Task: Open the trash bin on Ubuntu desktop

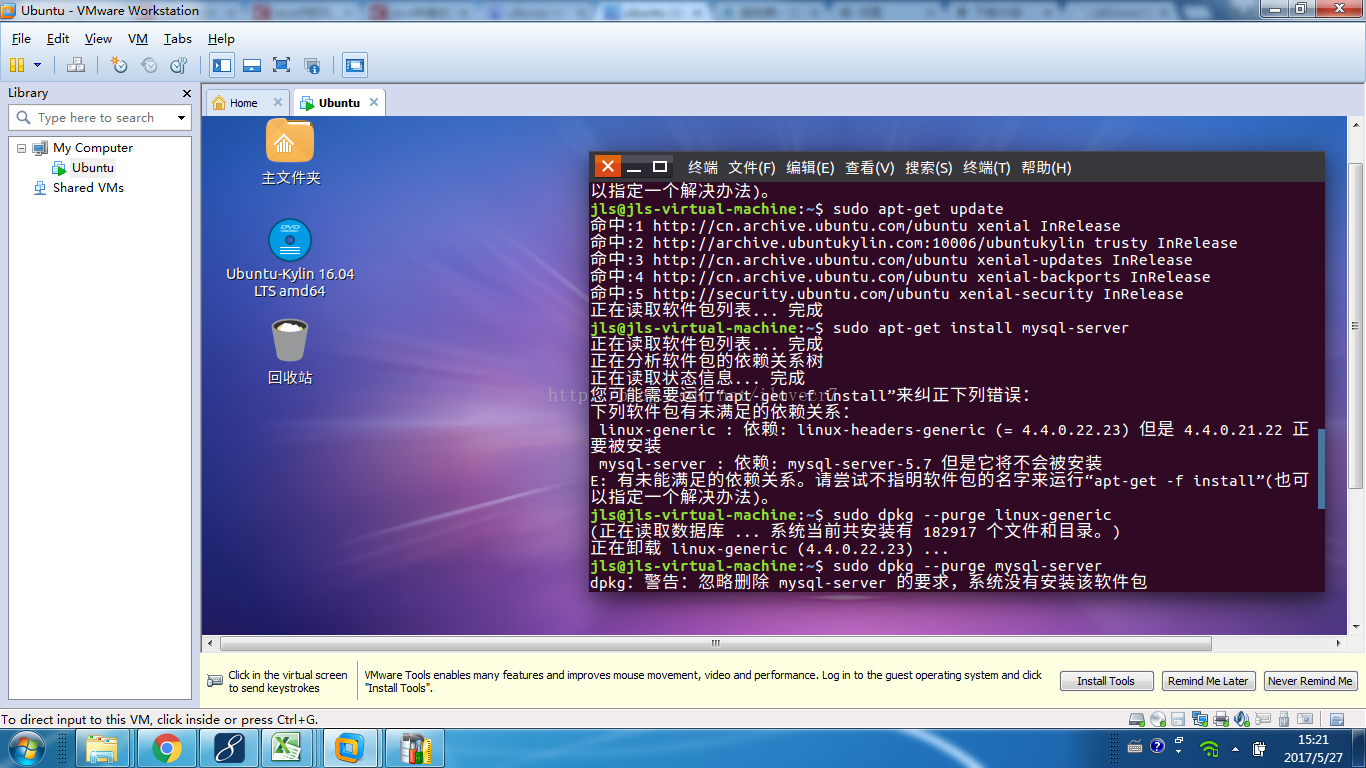Action: tap(290, 352)
